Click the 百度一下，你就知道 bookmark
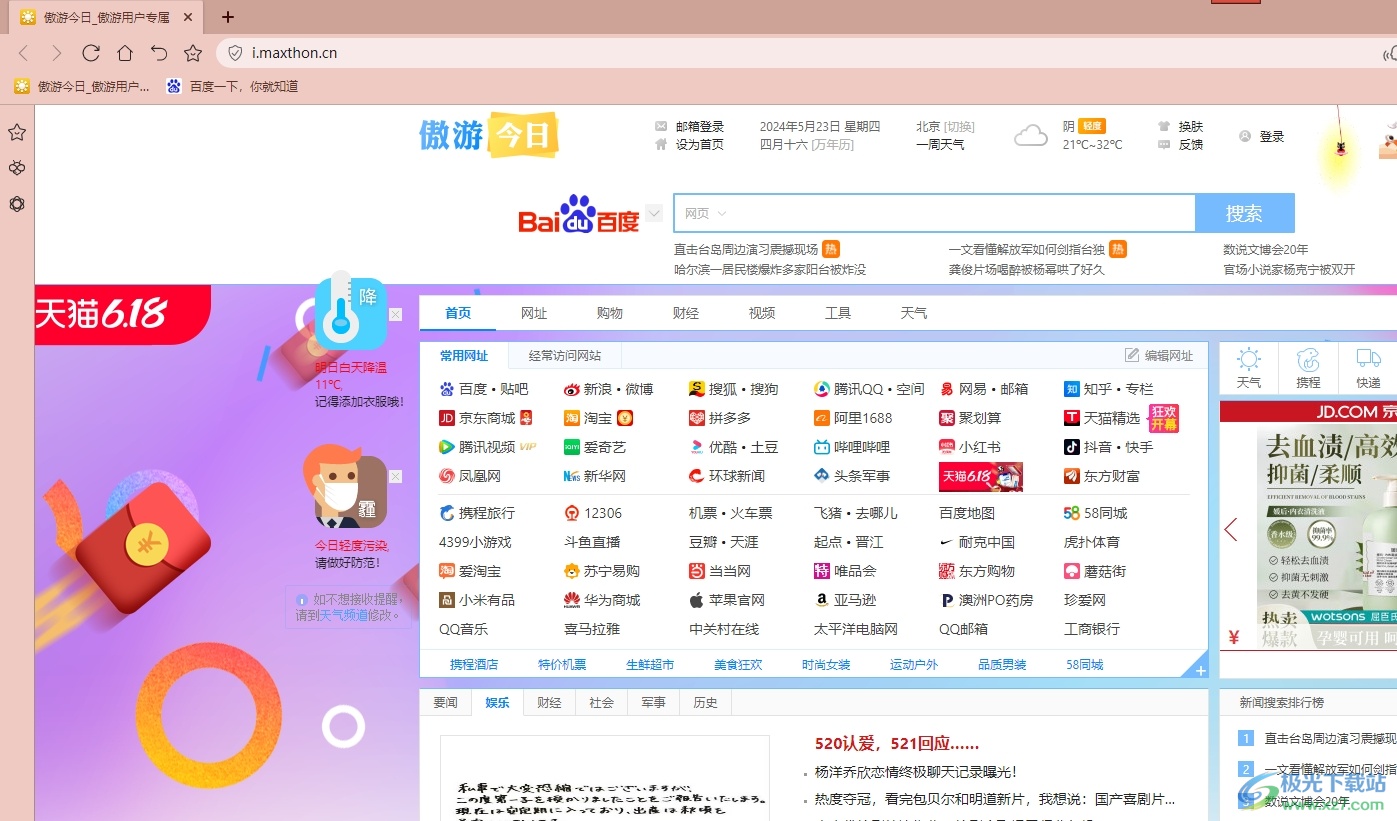The height and width of the screenshot is (821, 1397). coord(233,87)
